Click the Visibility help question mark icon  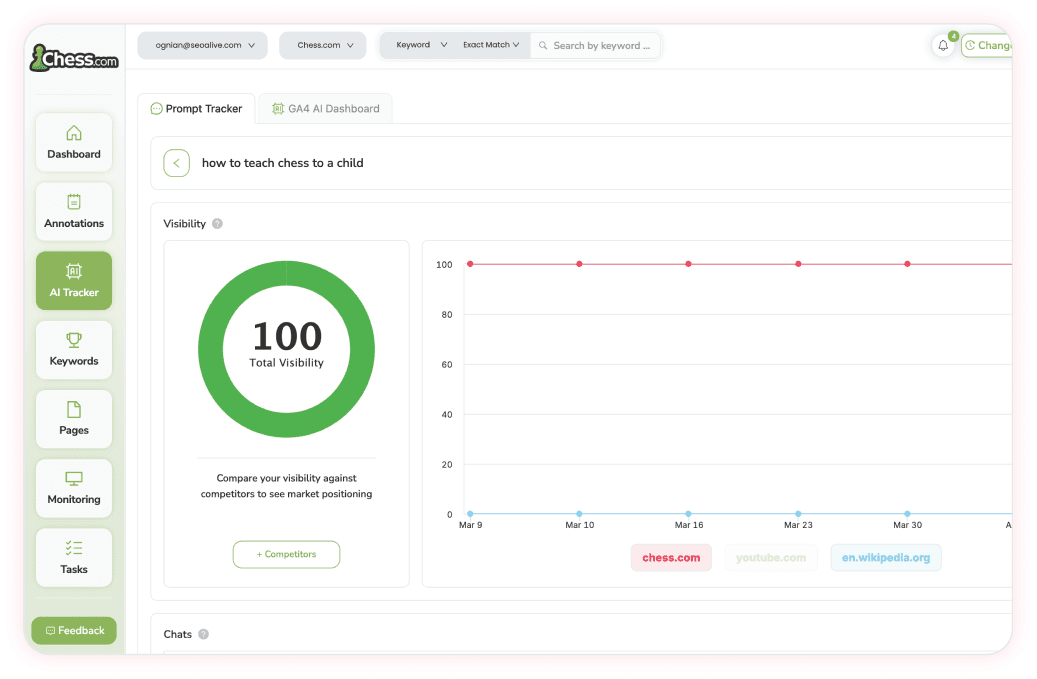click(x=218, y=223)
